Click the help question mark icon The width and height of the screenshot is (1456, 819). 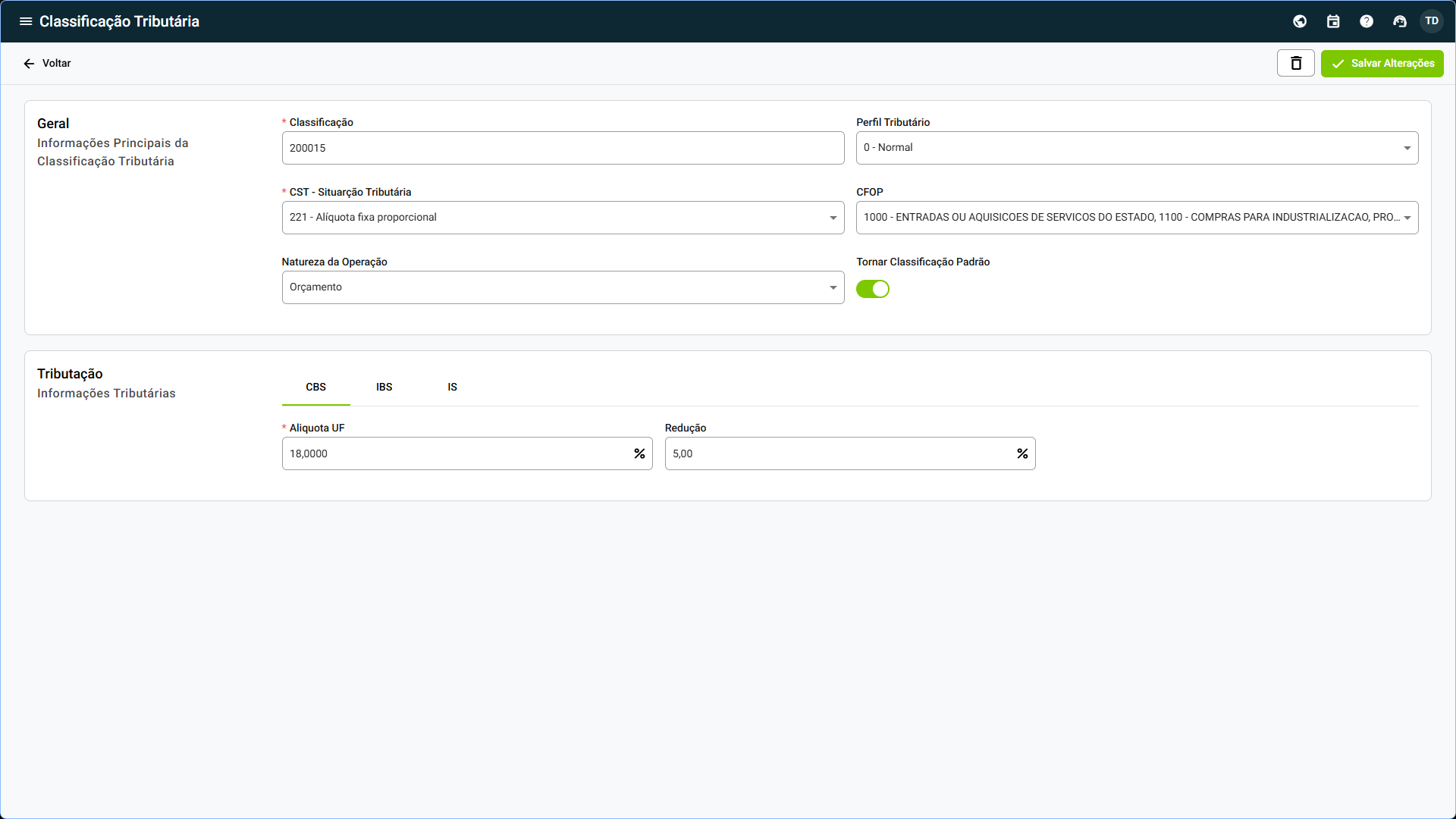1367,21
